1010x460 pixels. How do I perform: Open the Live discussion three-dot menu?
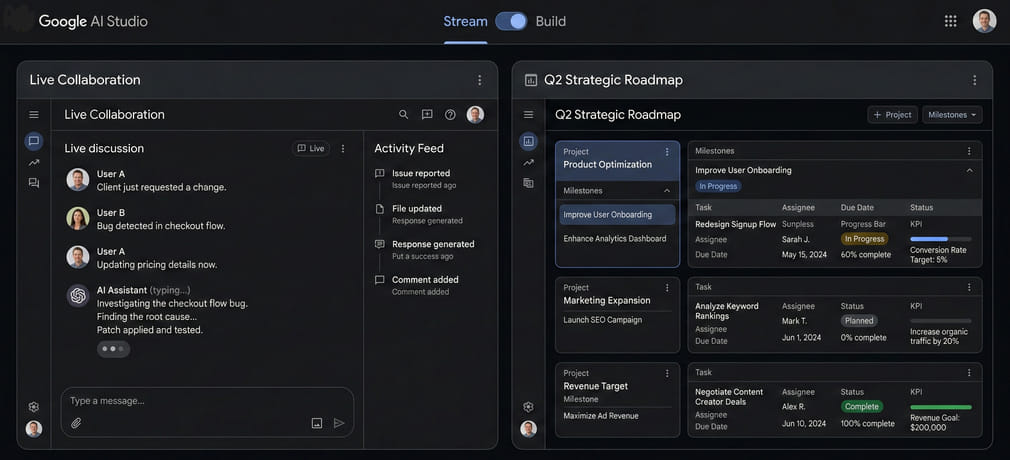(x=343, y=148)
